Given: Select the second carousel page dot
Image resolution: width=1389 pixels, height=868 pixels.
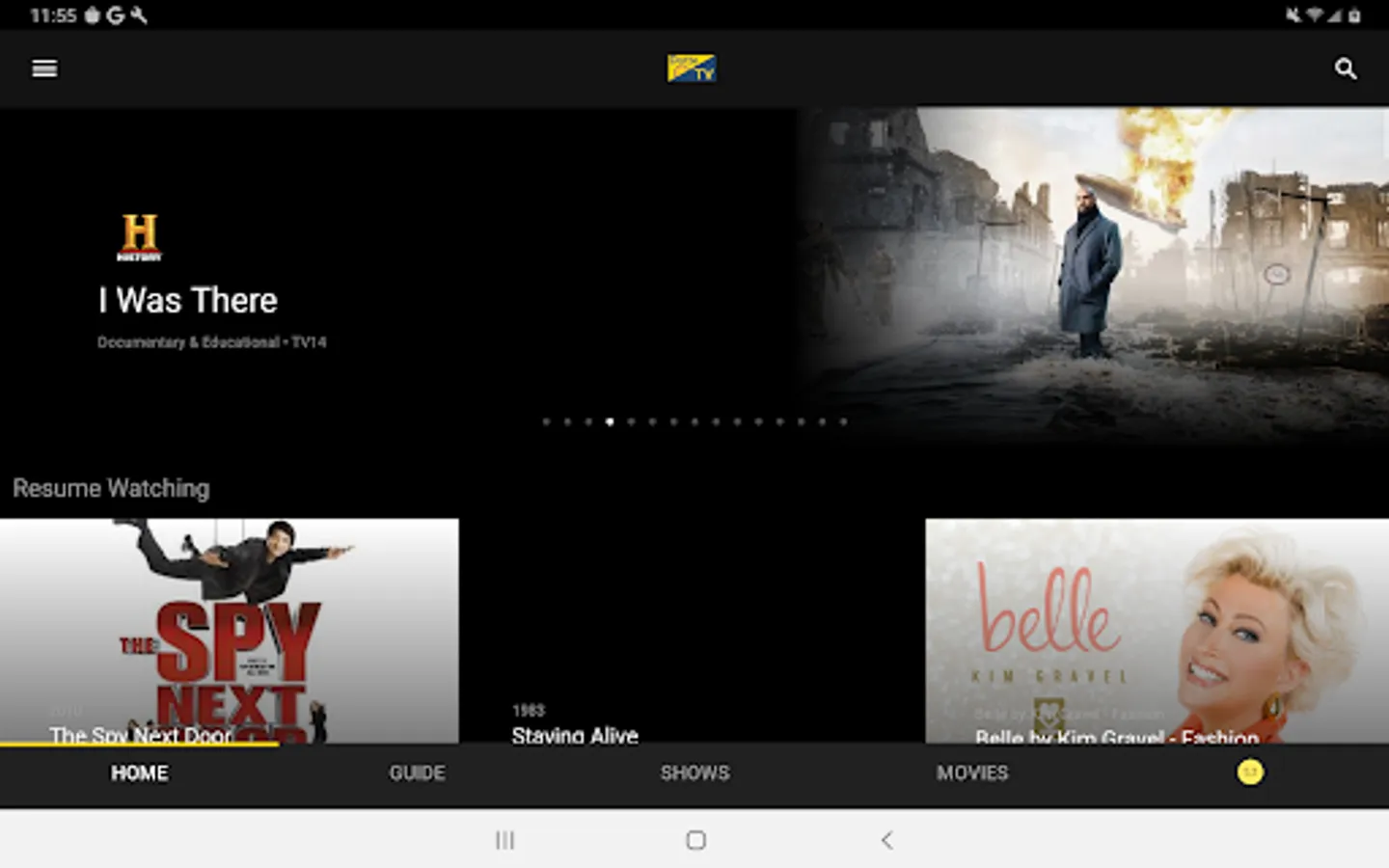Looking at the screenshot, I should tap(567, 421).
